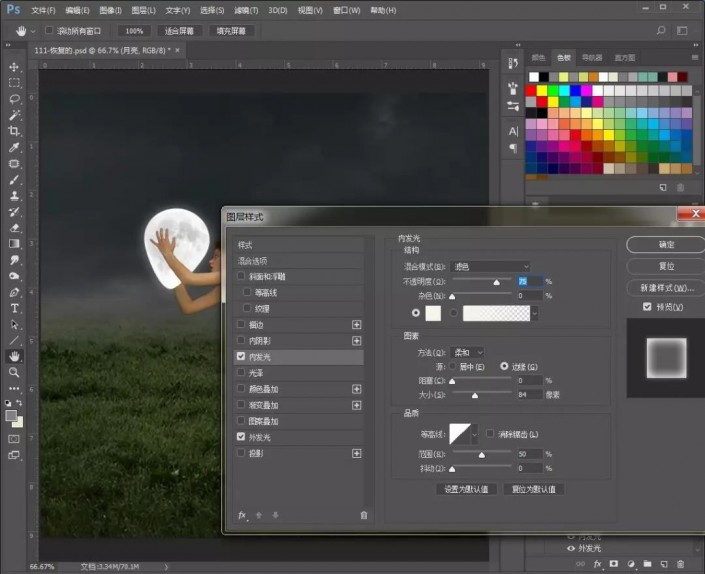Click the Reset button in Layer Style
This screenshot has height=574, width=705.
pos(666,266)
